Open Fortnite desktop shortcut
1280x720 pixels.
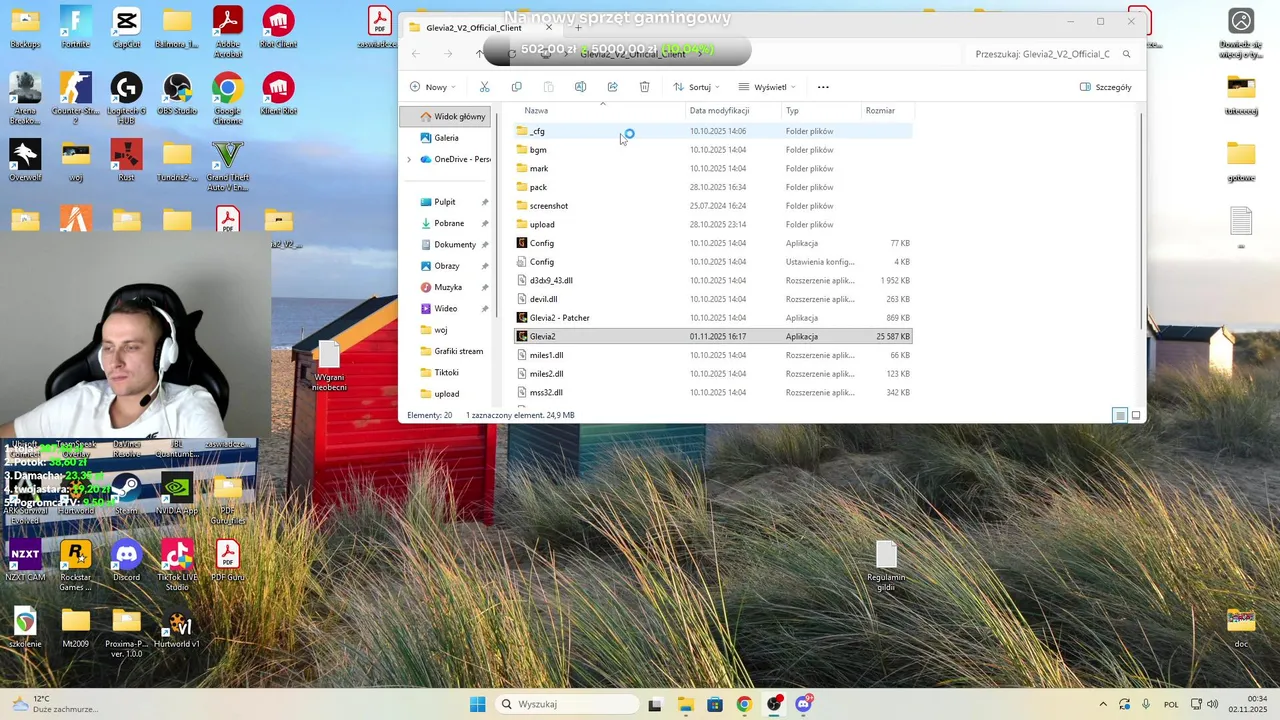[x=76, y=27]
